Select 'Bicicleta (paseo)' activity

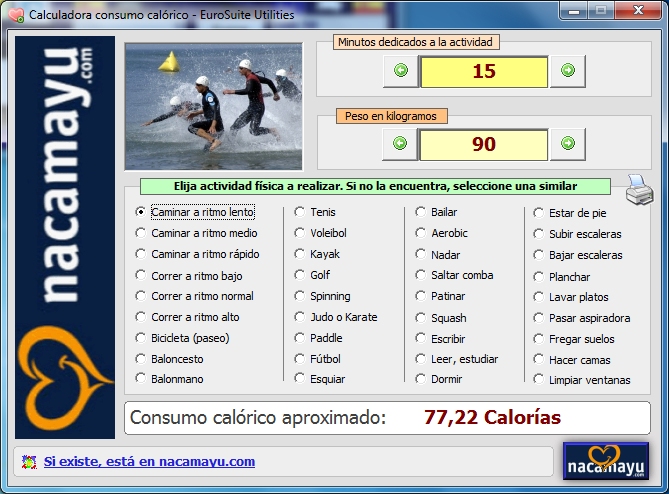(x=141, y=338)
